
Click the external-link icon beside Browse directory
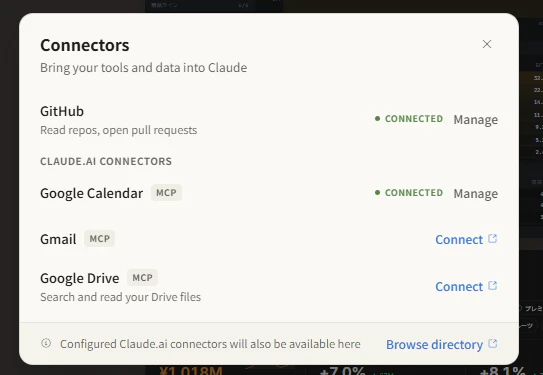point(492,343)
